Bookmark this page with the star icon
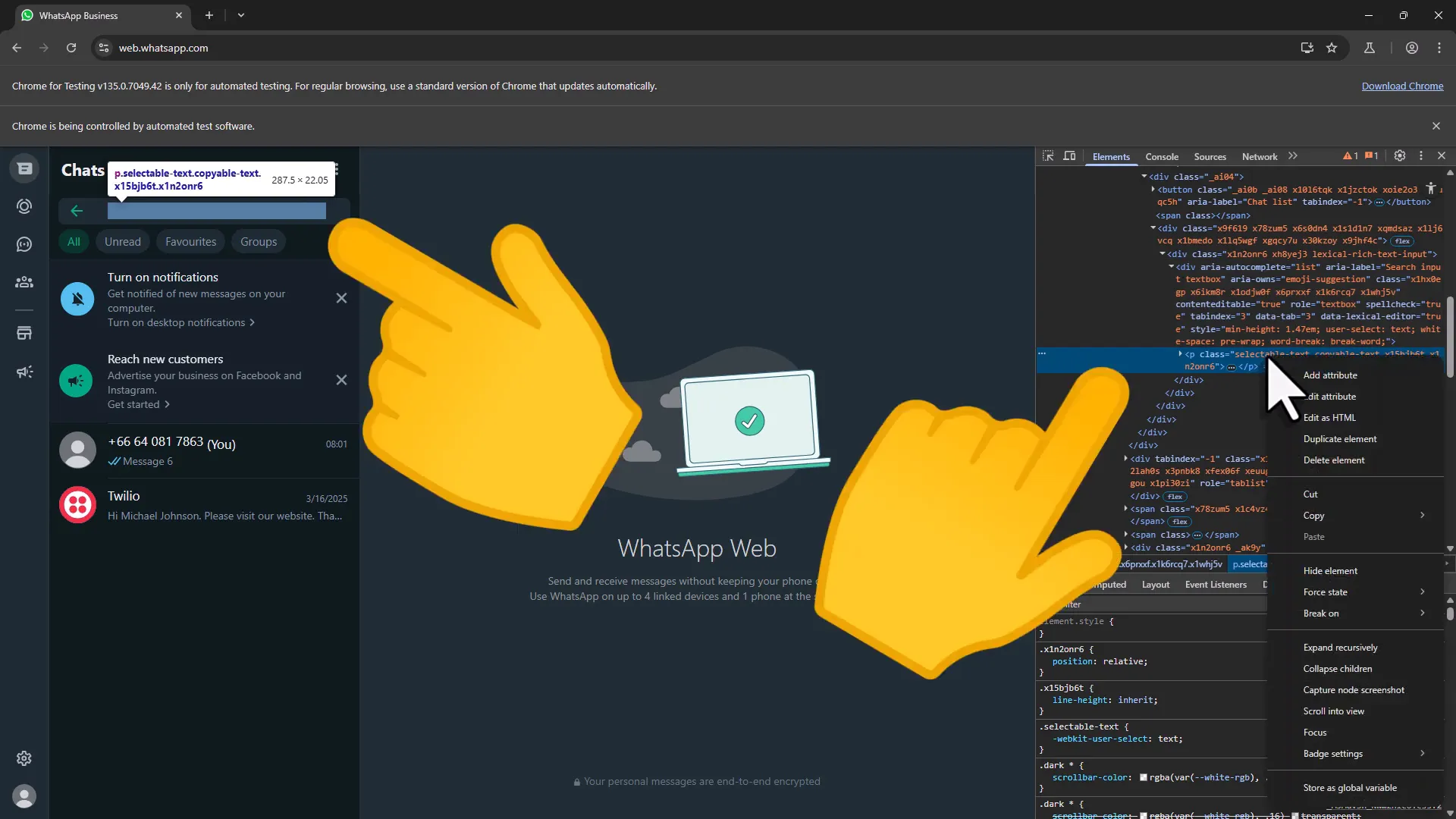The width and height of the screenshot is (1456, 819). tap(1332, 48)
